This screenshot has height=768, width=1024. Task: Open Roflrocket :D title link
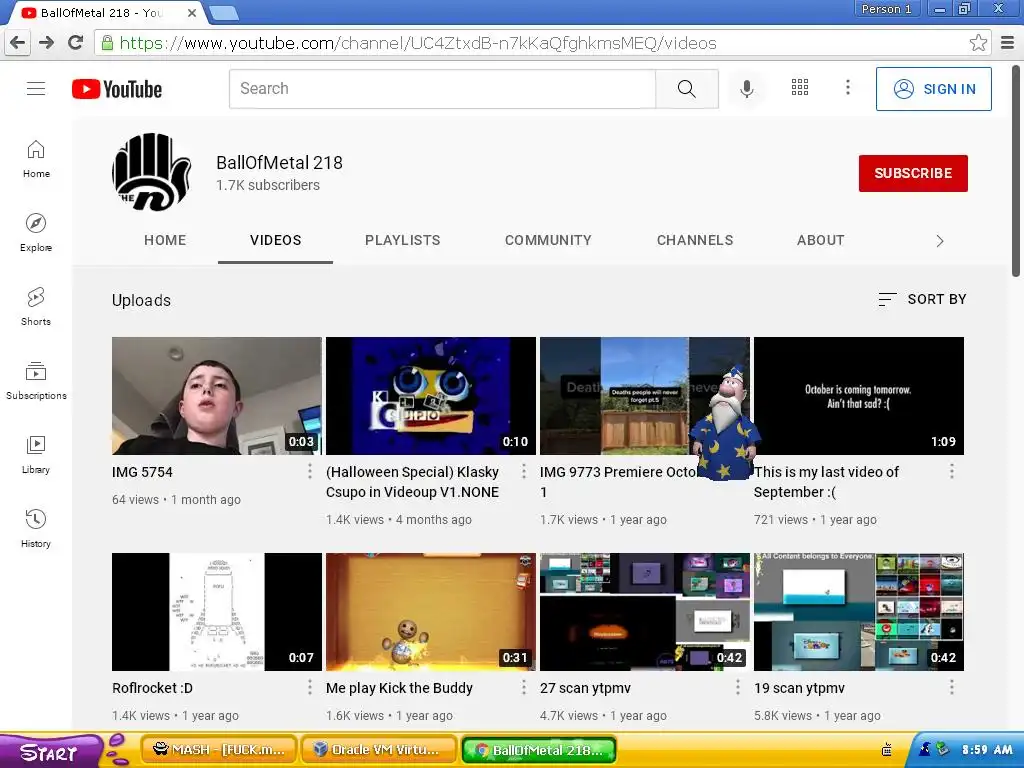click(152, 688)
